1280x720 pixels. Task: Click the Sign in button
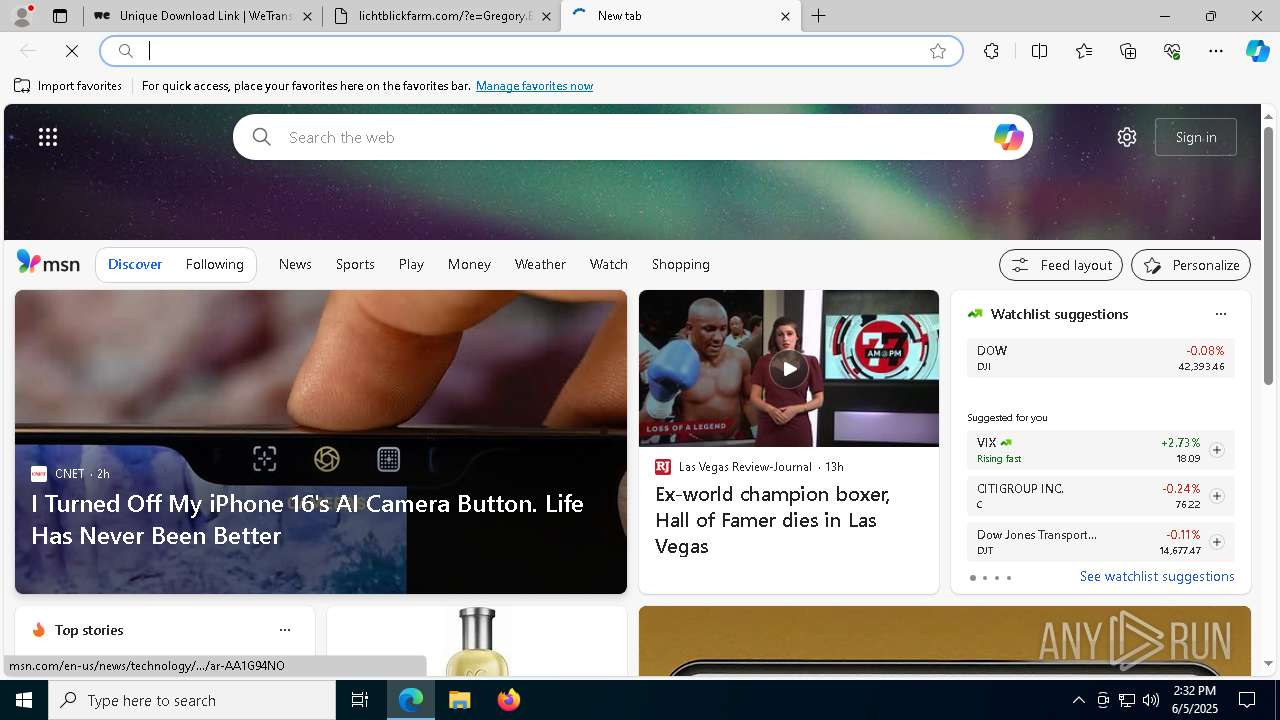[1196, 137]
